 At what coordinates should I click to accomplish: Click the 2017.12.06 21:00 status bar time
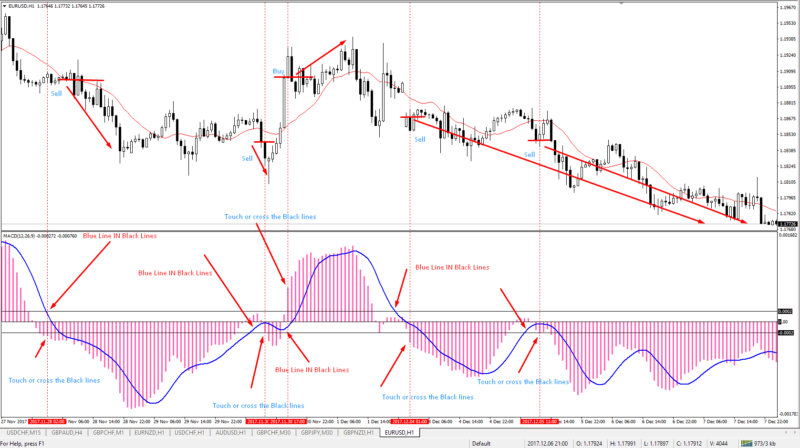(x=547, y=443)
